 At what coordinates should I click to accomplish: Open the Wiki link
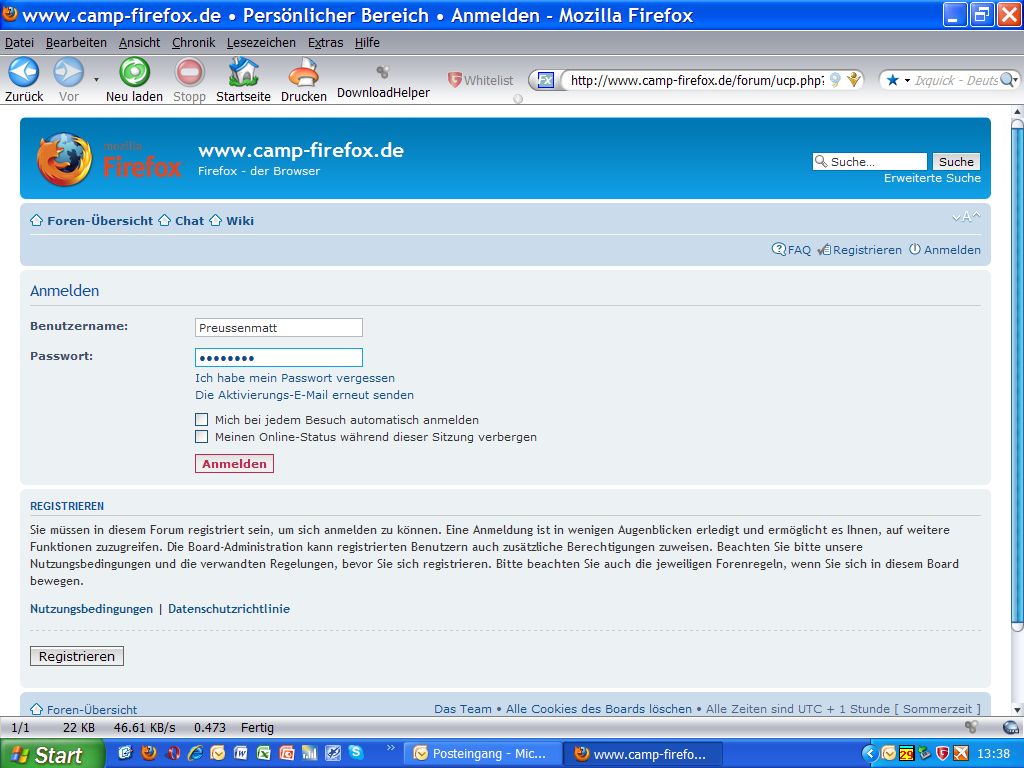click(x=240, y=221)
